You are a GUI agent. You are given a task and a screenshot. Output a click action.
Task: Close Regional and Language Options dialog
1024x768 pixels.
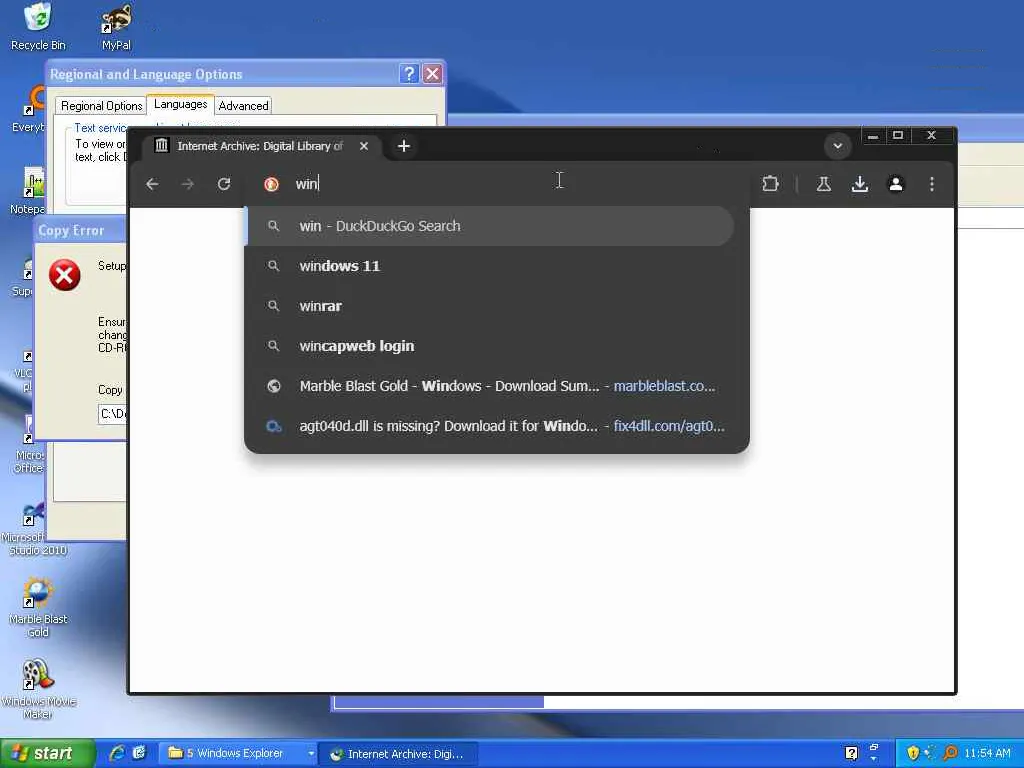[432, 74]
